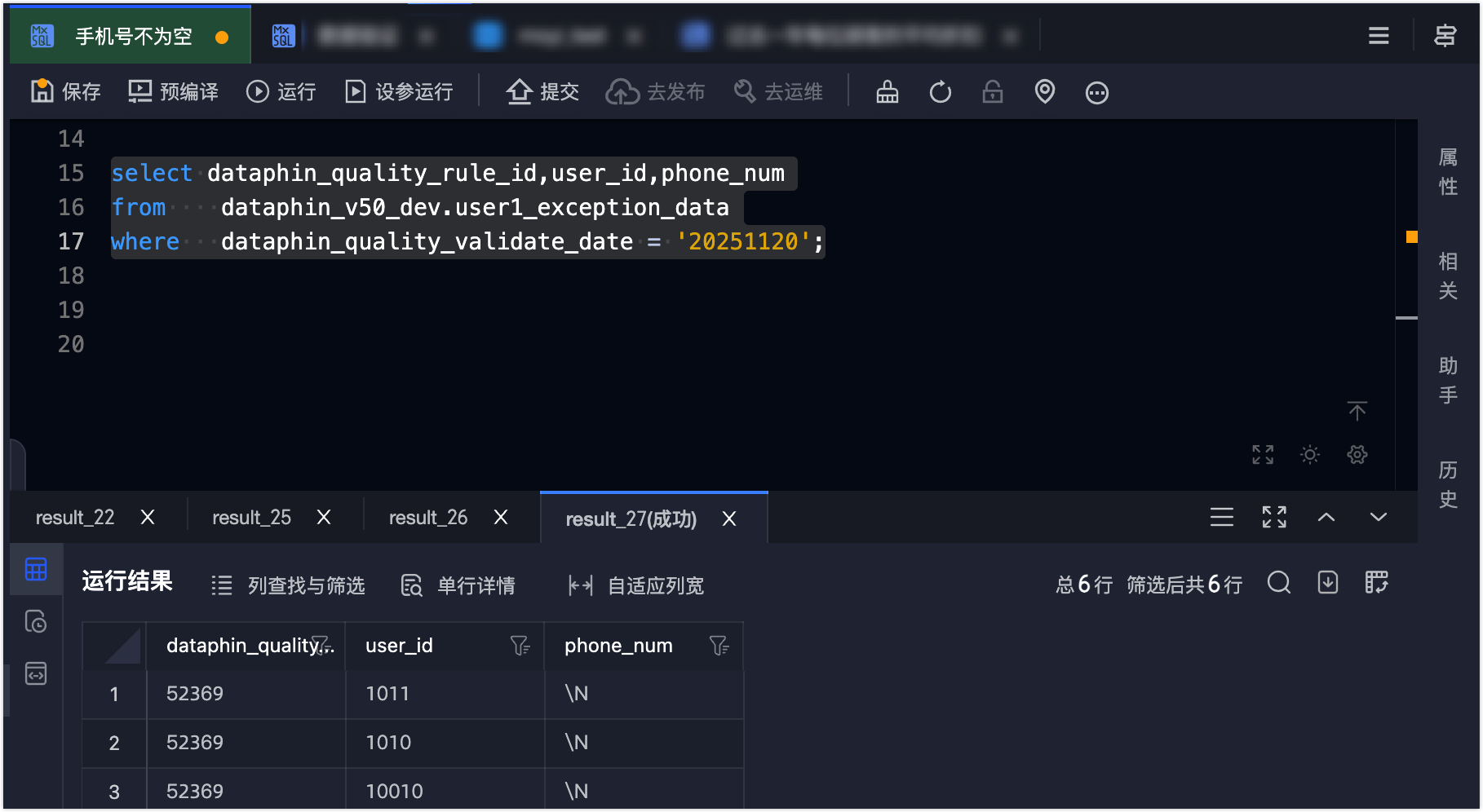Open the column settings grid icon

click(1377, 582)
